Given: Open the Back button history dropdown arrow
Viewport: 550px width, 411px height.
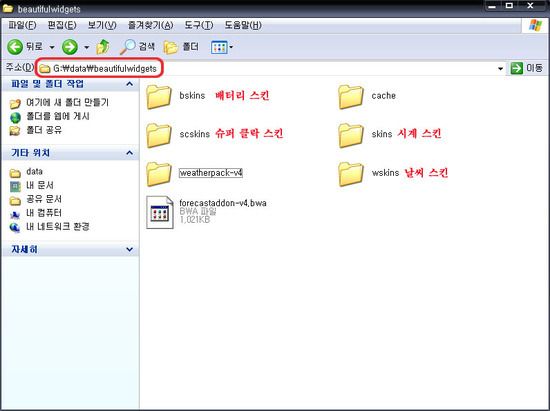Looking at the screenshot, I should pyautogui.click(x=52, y=47).
